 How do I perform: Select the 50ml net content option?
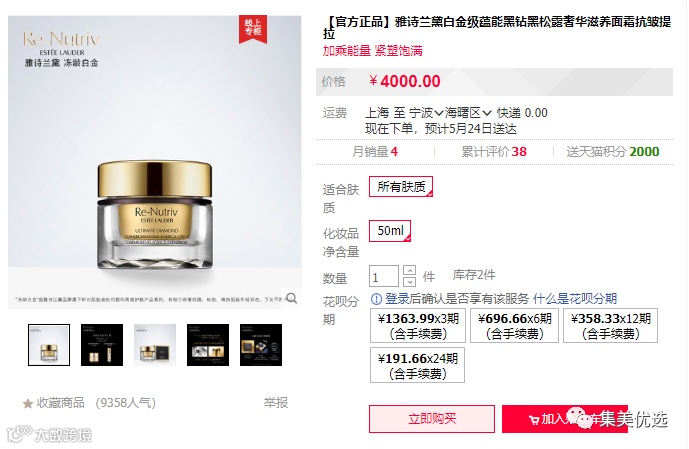tap(390, 231)
